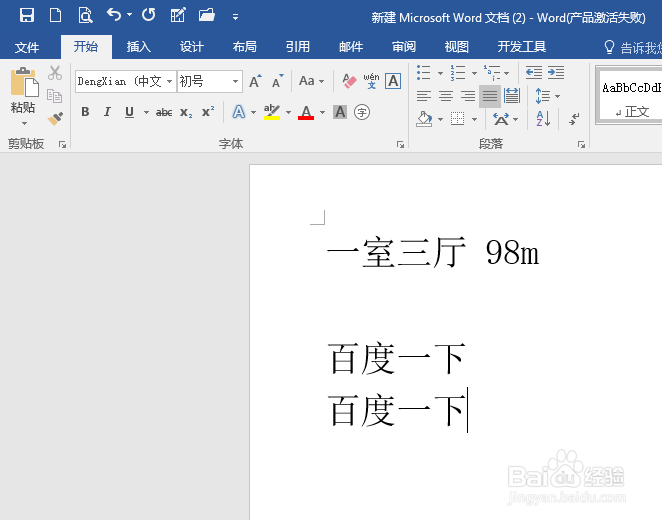Clear all formatting eraser icon
Image resolution: width=662 pixels, height=520 pixels.
349,81
